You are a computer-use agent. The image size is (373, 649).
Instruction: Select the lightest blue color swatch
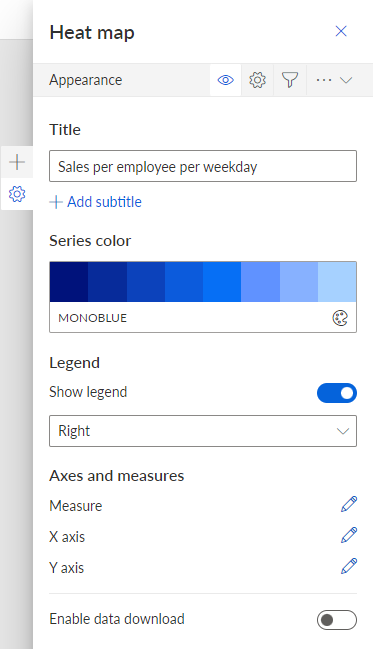point(337,281)
